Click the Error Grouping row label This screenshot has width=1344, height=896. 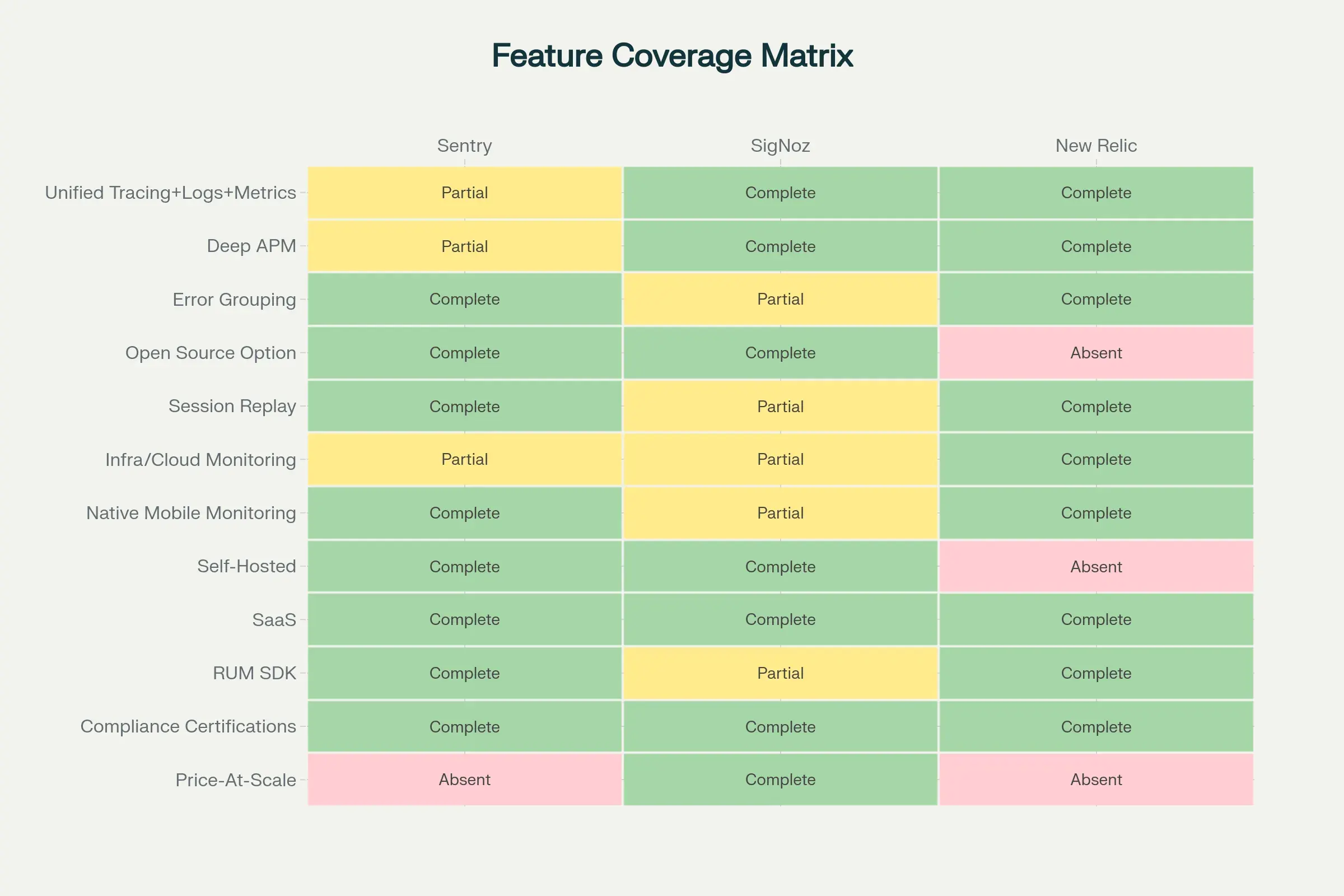point(234,300)
